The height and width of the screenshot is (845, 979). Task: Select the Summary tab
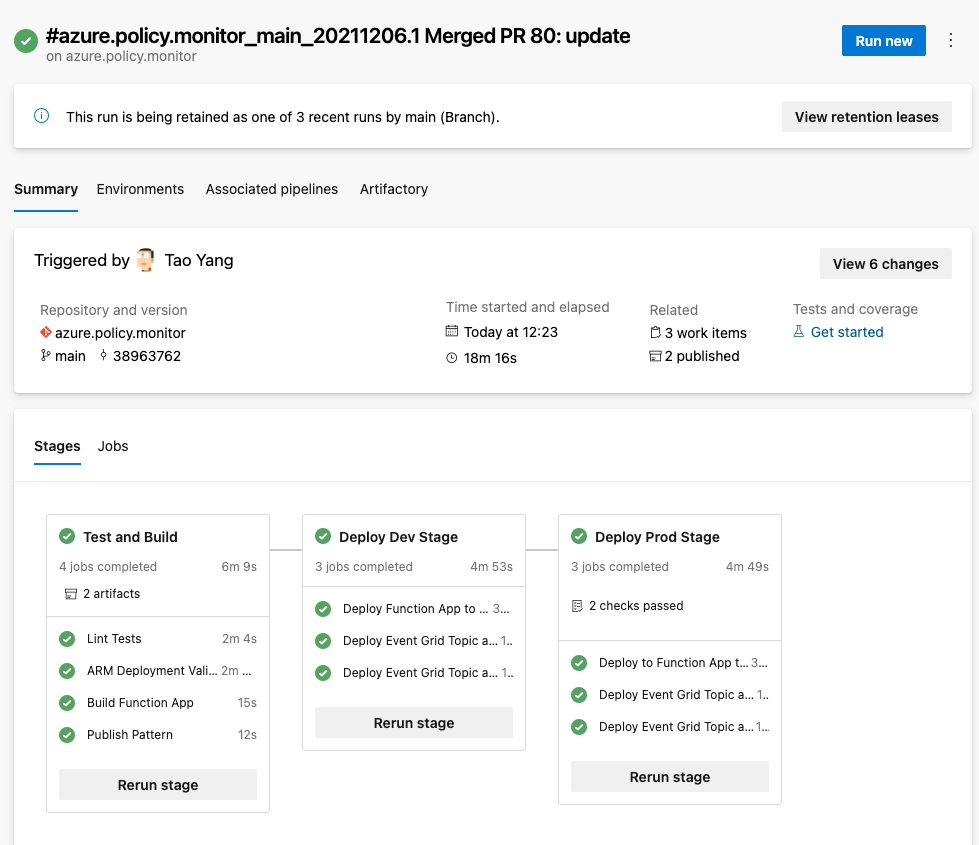pyautogui.click(x=46, y=189)
